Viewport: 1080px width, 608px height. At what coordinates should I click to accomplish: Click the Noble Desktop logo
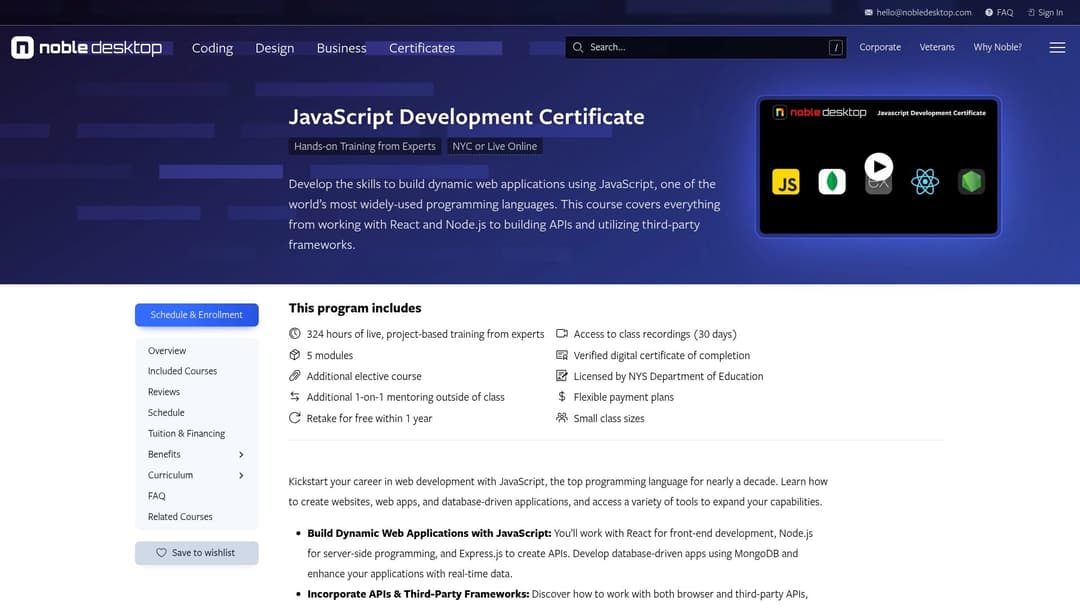86,48
